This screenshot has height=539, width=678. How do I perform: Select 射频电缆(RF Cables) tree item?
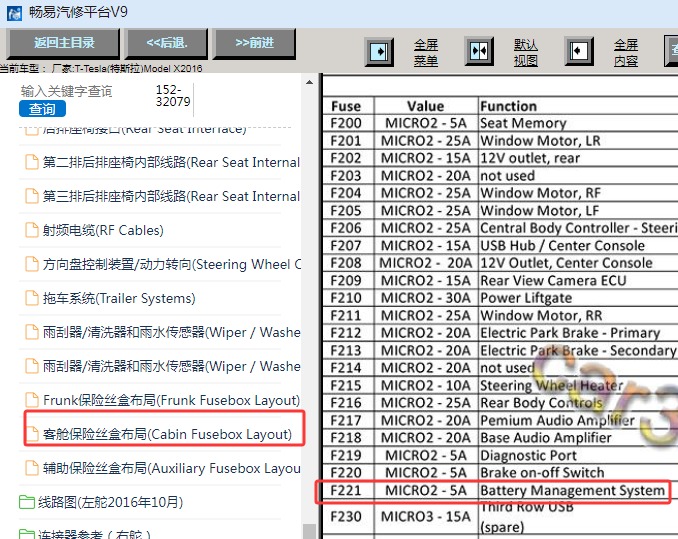coord(103,230)
